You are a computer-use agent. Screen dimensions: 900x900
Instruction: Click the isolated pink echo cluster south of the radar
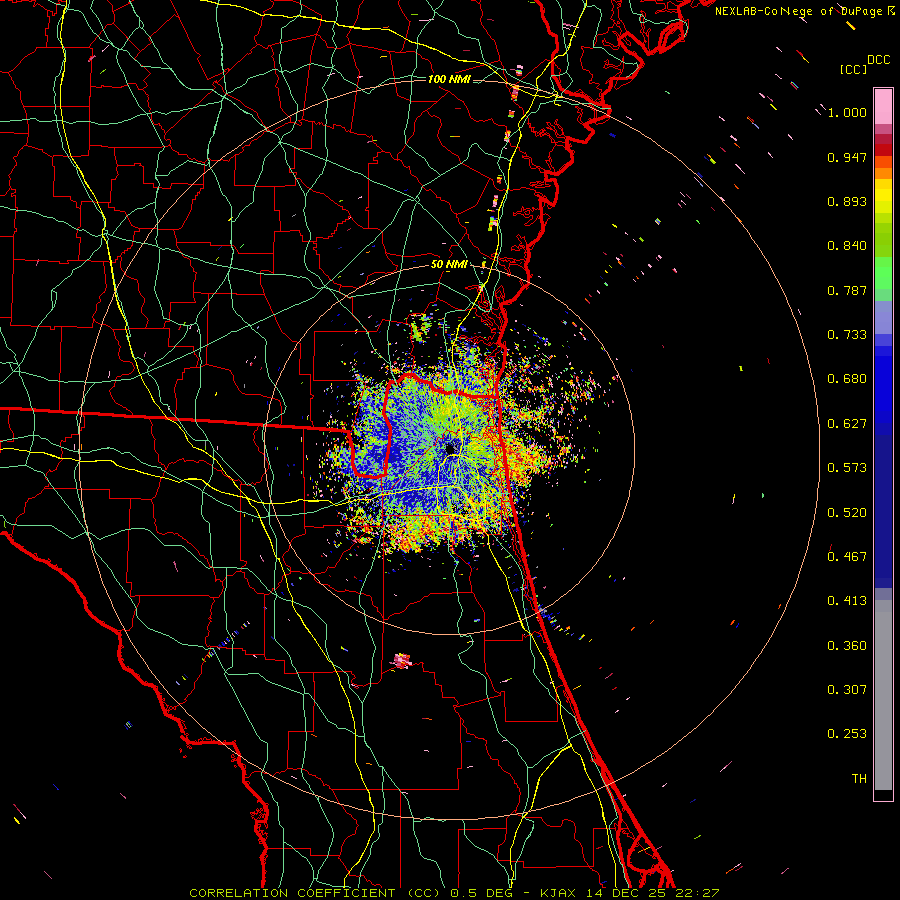401,661
